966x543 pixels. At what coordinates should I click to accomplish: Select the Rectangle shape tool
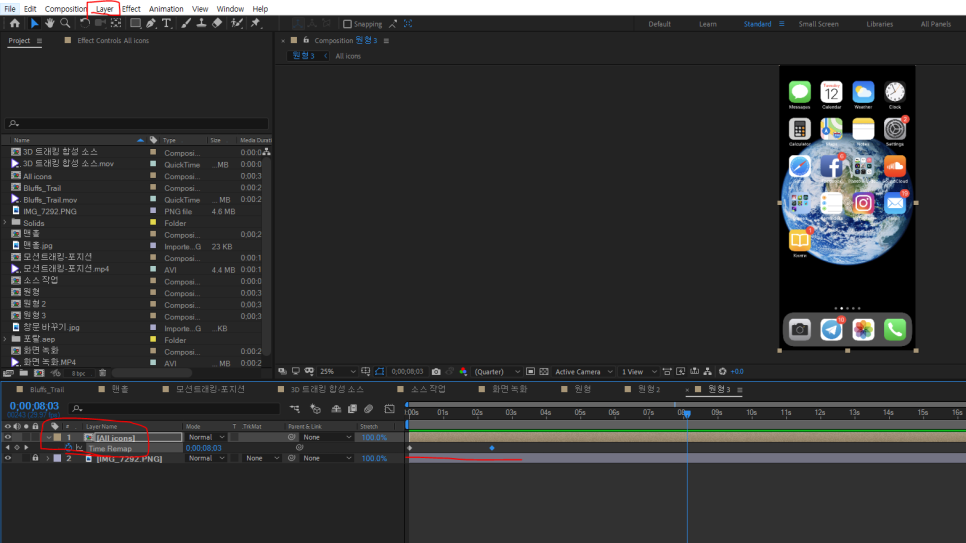(135, 23)
